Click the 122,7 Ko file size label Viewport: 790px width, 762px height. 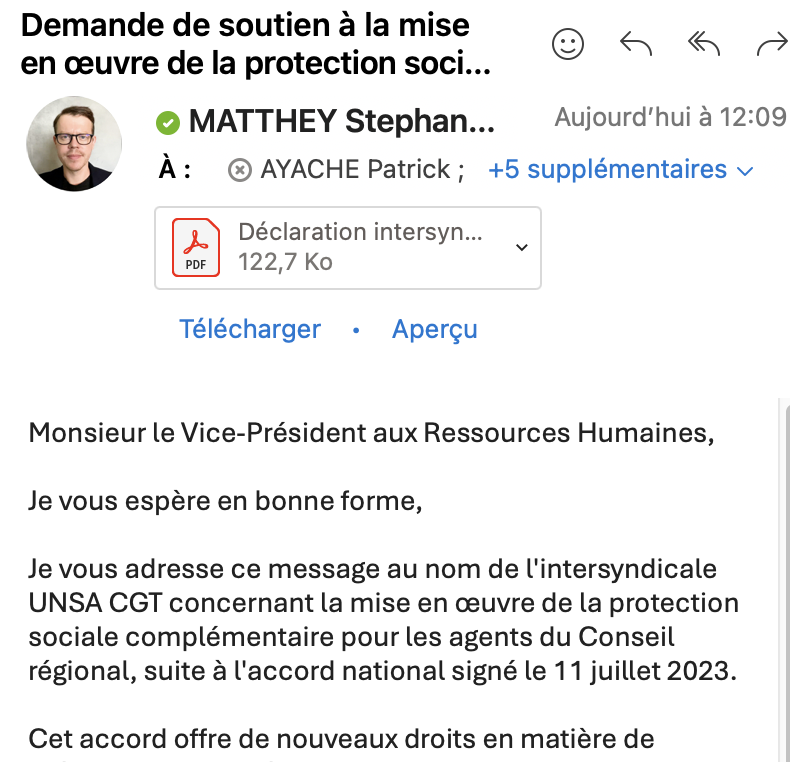[x=285, y=262]
